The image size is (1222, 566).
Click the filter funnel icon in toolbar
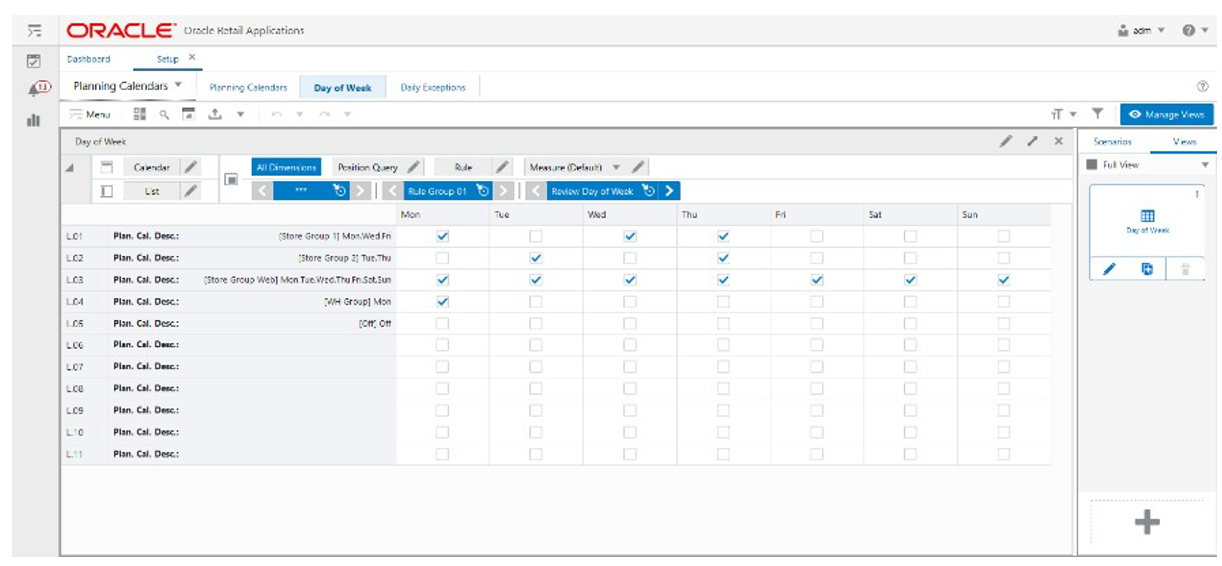1097,114
